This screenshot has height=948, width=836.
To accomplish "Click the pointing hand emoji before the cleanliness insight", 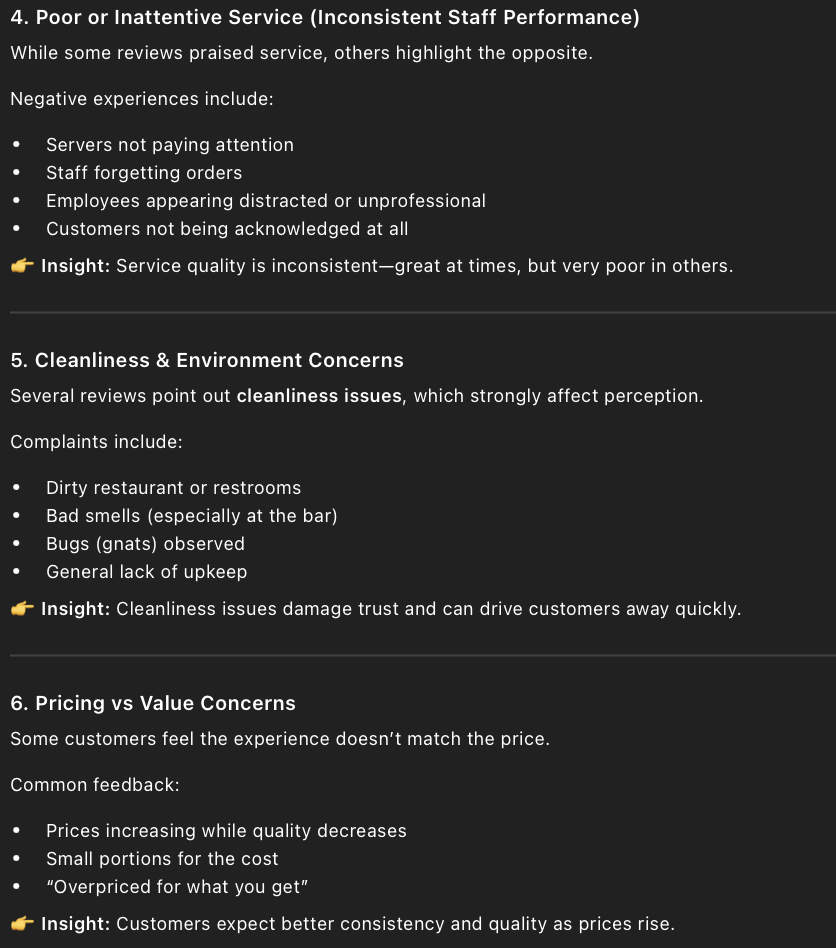I will coord(22,609).
